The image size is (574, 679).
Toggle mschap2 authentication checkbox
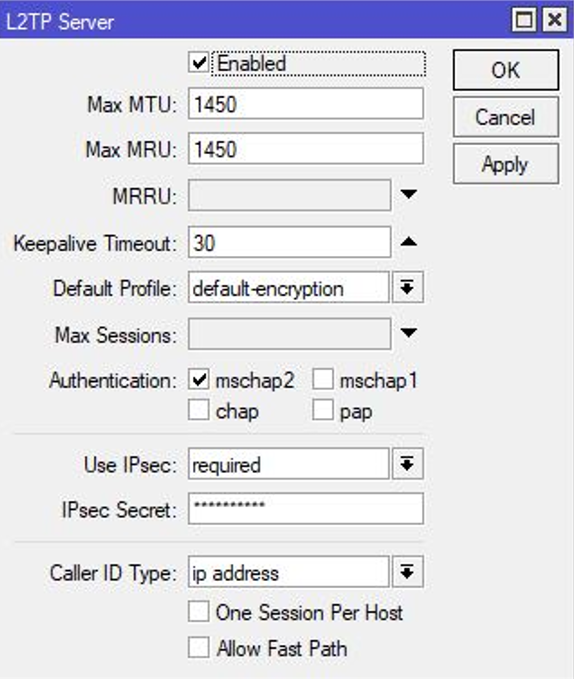coord(199,380)
